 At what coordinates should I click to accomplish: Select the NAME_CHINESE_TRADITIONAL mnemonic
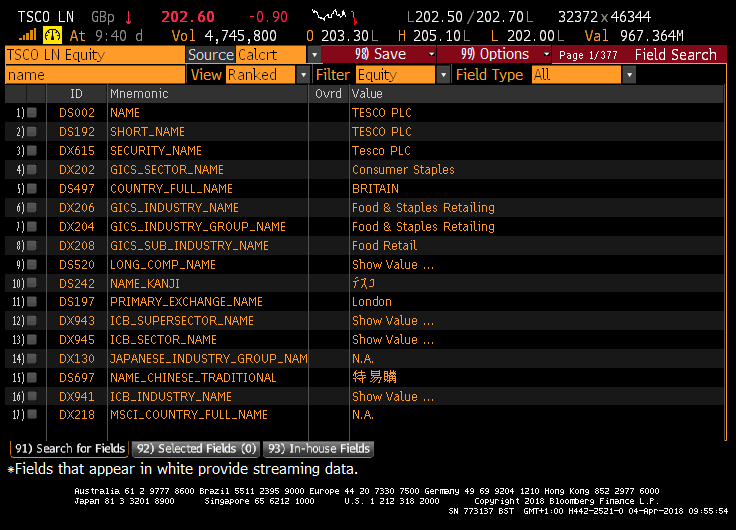[x=193, y=377]
